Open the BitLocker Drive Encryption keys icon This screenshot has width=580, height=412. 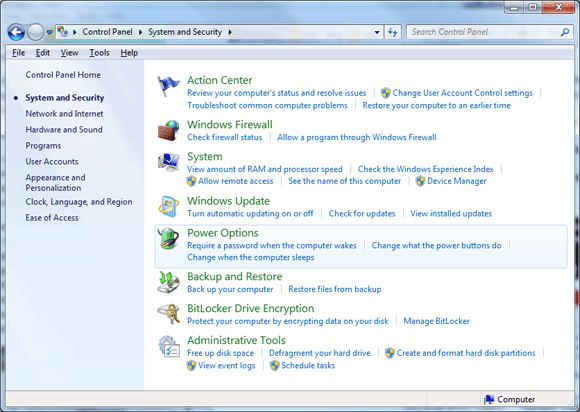[x=168, y=314]
